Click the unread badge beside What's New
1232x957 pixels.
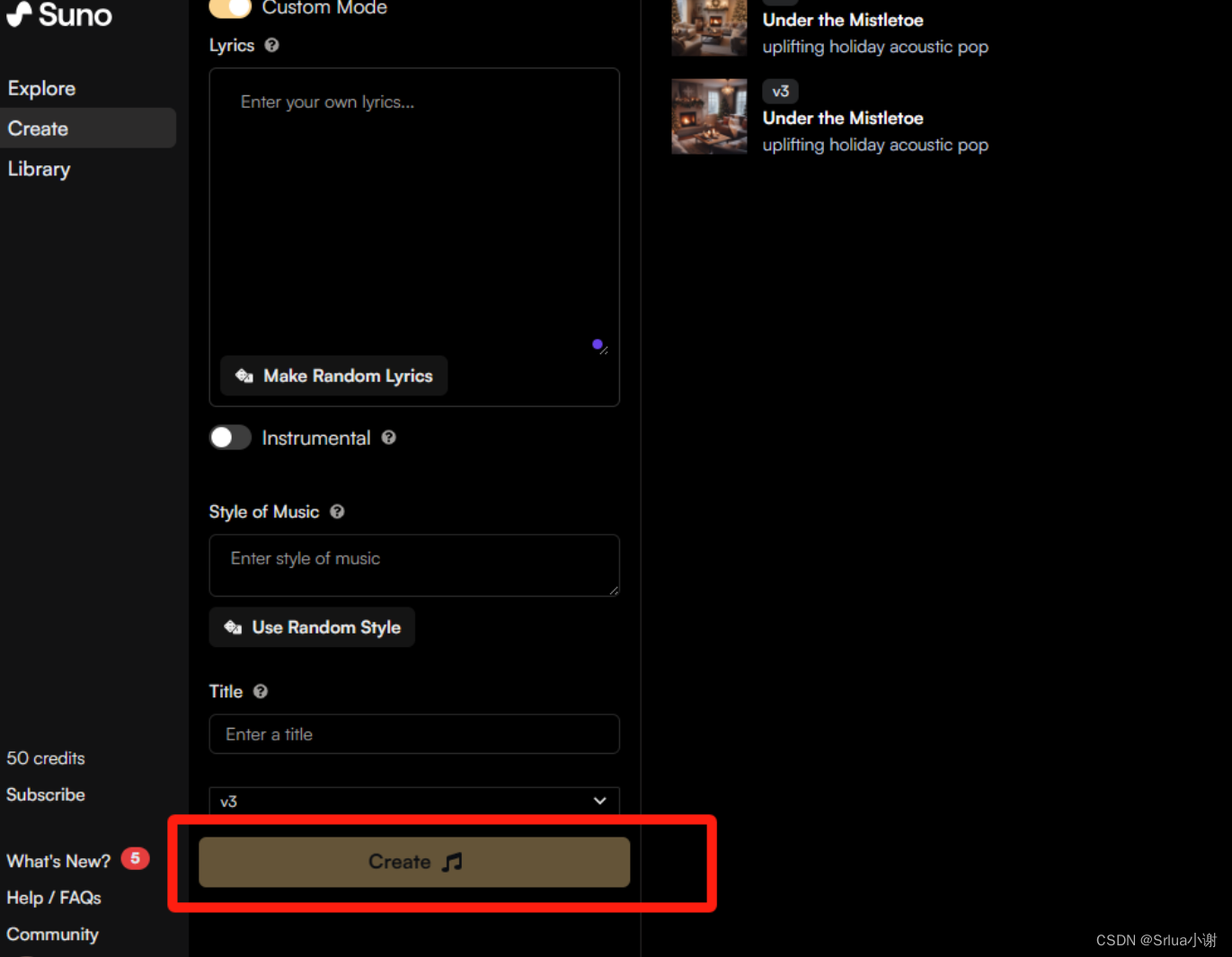click(135, 858)
